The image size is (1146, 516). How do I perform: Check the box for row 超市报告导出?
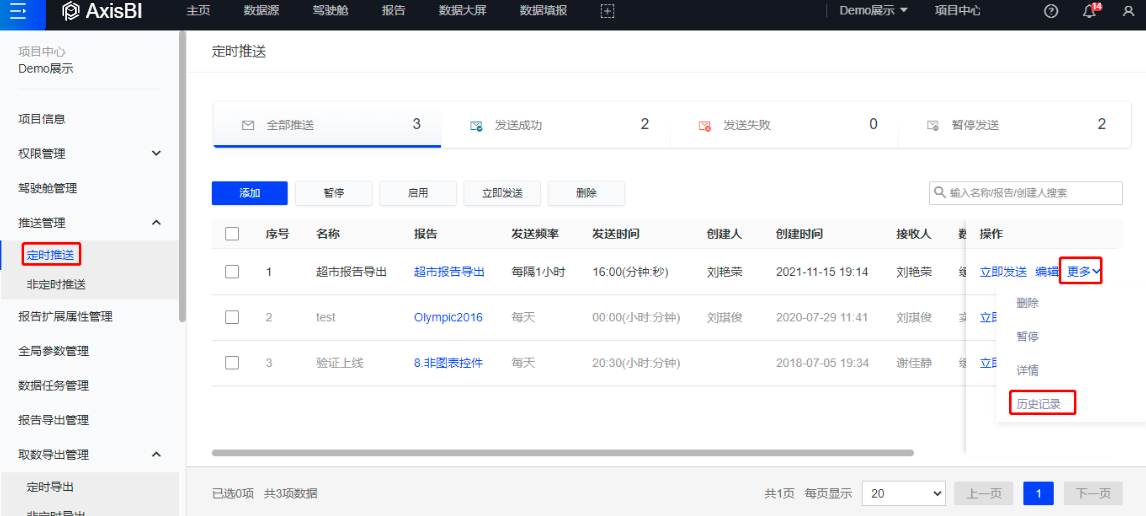[x=232, y=271]
